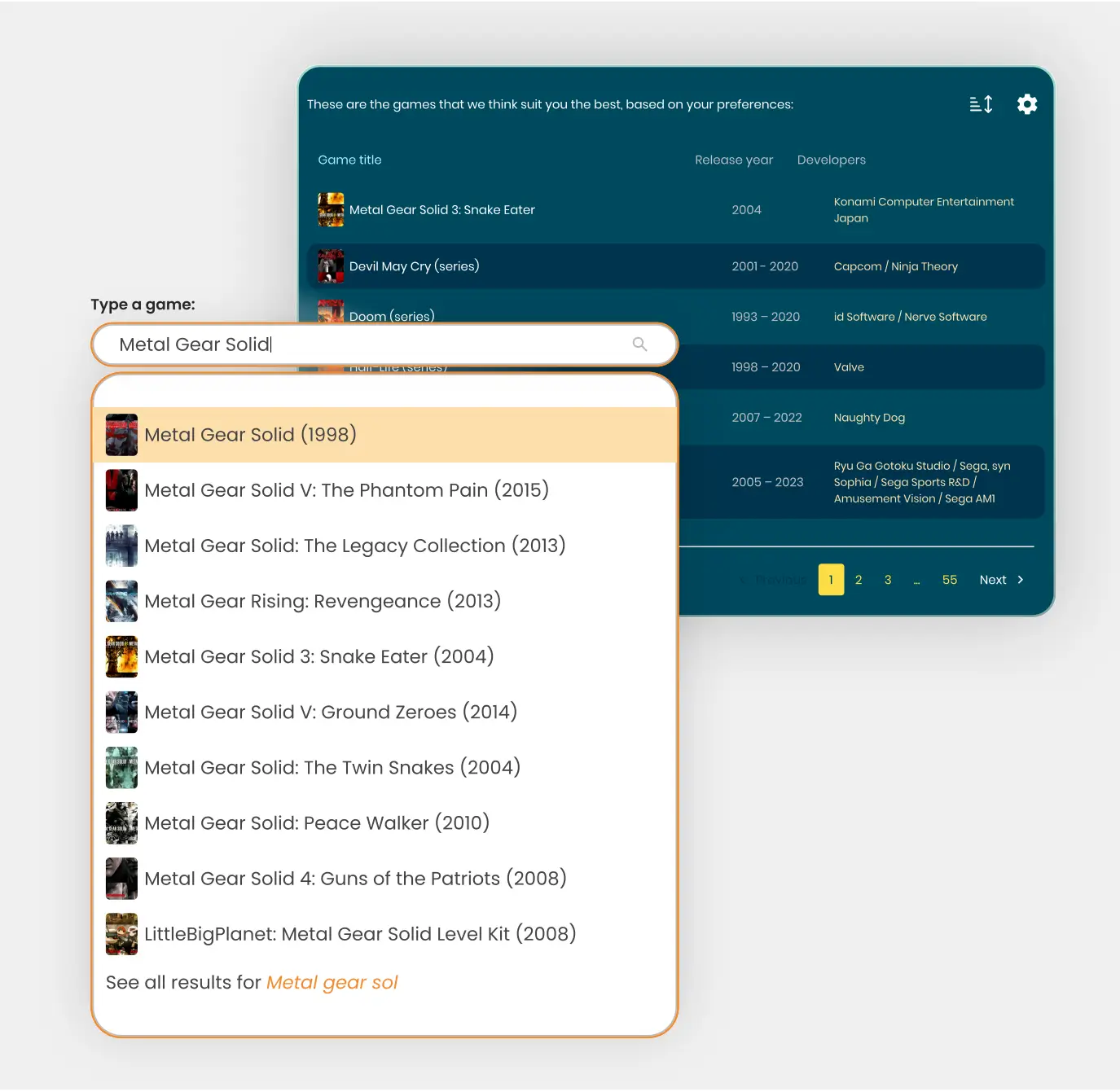Click the Next page button
This screenshot has height=1092, width=1120.
pos(1002,580)
